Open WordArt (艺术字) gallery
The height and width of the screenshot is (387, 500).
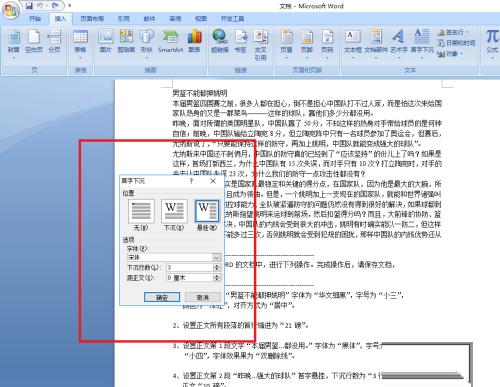[399, 44]
